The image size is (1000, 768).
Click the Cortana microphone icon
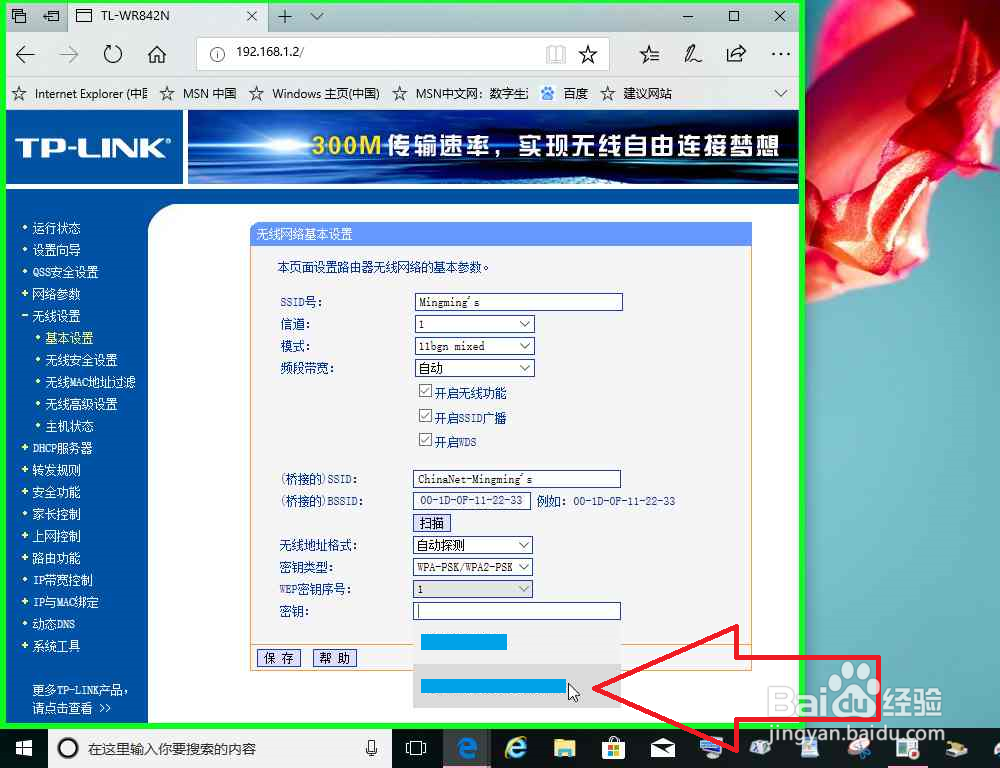click(x=371, y=748)
